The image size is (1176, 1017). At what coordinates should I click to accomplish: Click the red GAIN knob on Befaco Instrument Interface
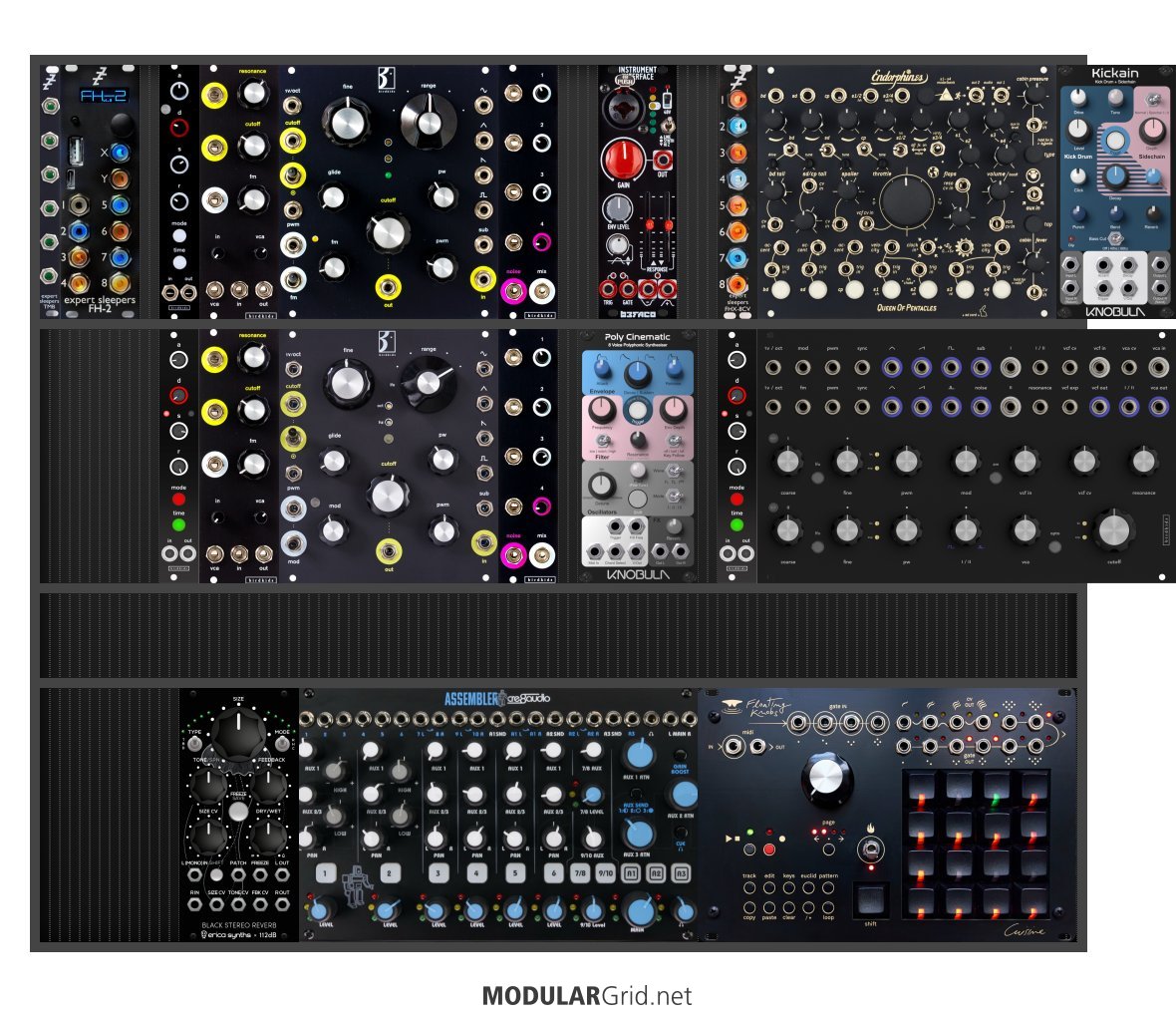coord(622,159)
